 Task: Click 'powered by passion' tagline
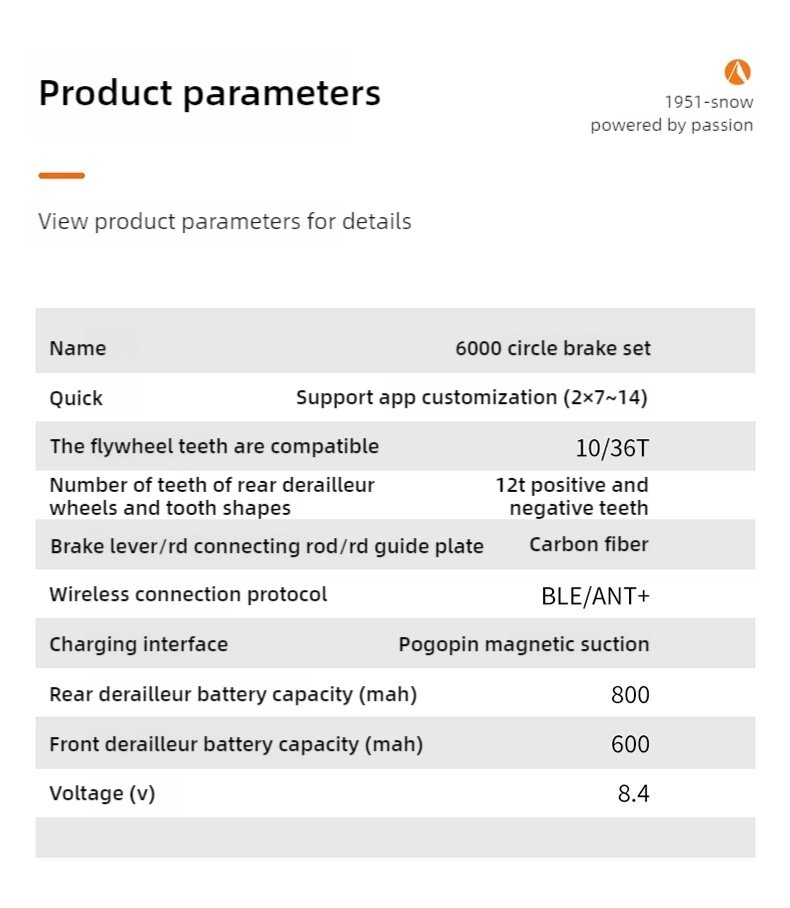click(x=671, y=125)
